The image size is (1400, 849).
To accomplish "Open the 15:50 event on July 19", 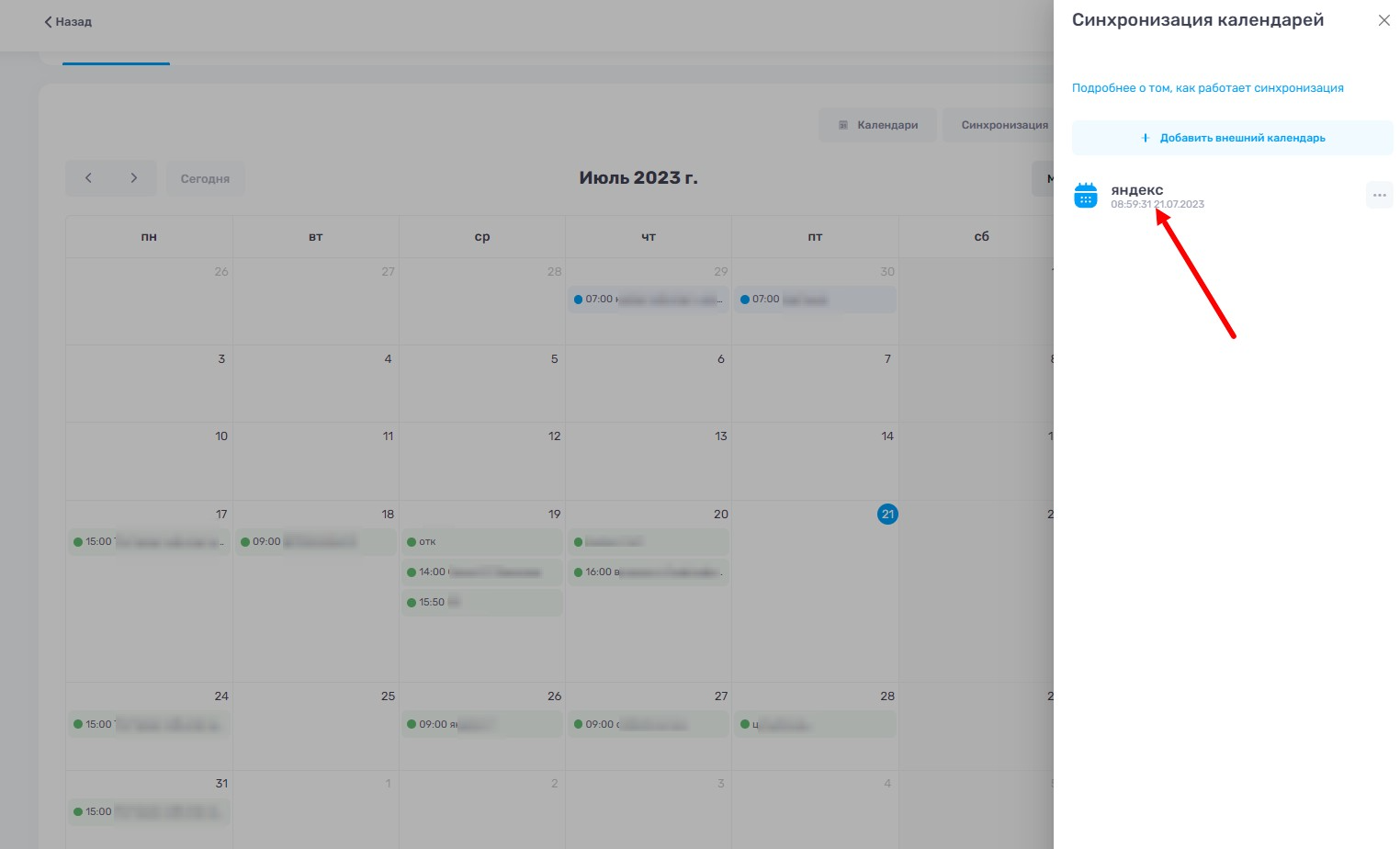I will 481,603.
